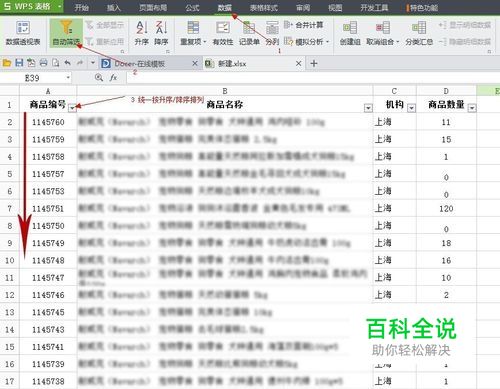Open the WPS 表格 application menu

pos(32,7)
